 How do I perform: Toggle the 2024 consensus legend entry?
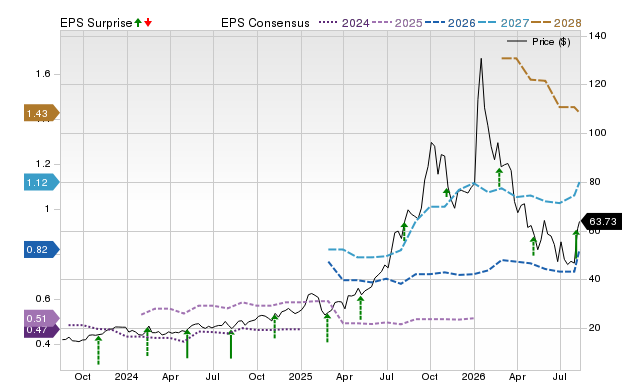pyautogui.click(x=344, y=23)
